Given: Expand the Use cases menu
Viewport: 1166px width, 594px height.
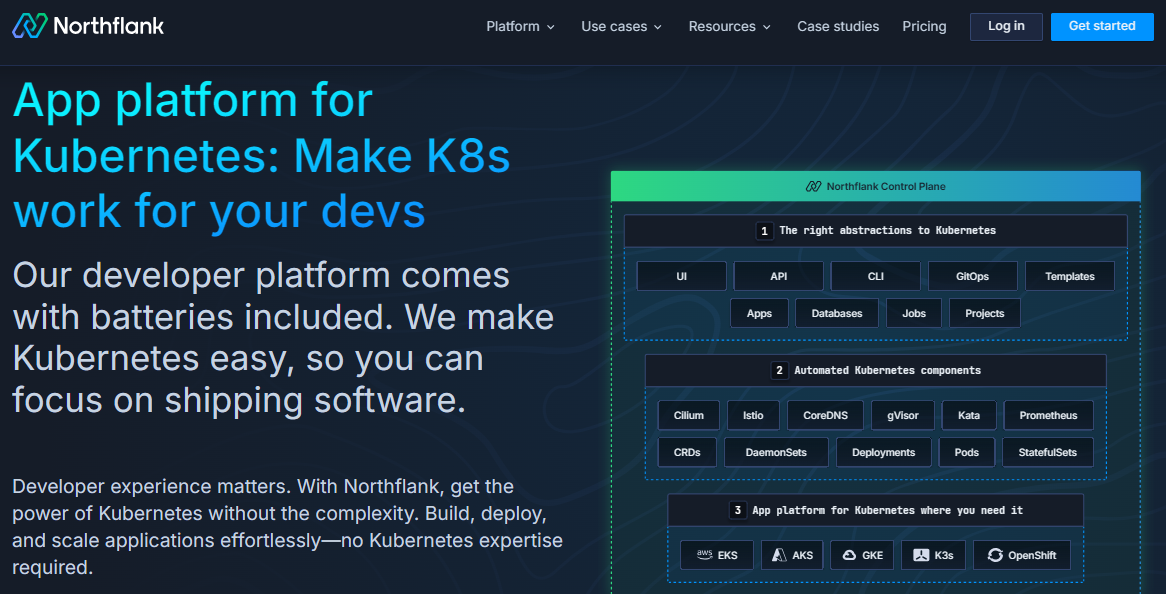Looking at the screenshot, I should pyautogui.click(x=622, y=26).
